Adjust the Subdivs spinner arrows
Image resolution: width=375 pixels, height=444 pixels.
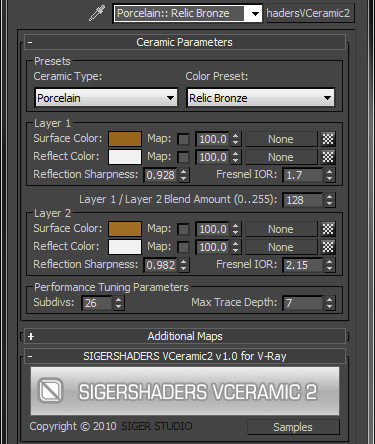[118, 303]
